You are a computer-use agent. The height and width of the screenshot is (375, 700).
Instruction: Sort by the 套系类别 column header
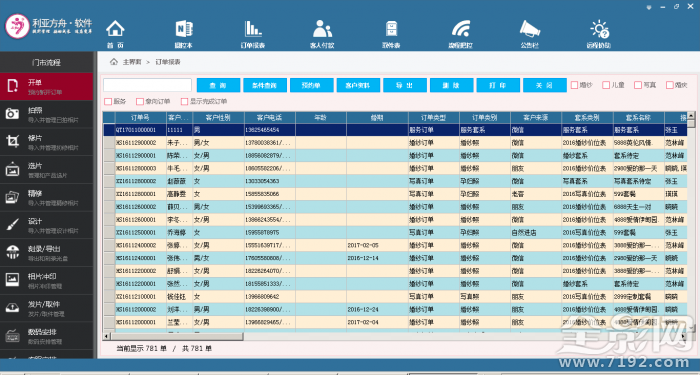pyautogui.click(x=587, y=118)
